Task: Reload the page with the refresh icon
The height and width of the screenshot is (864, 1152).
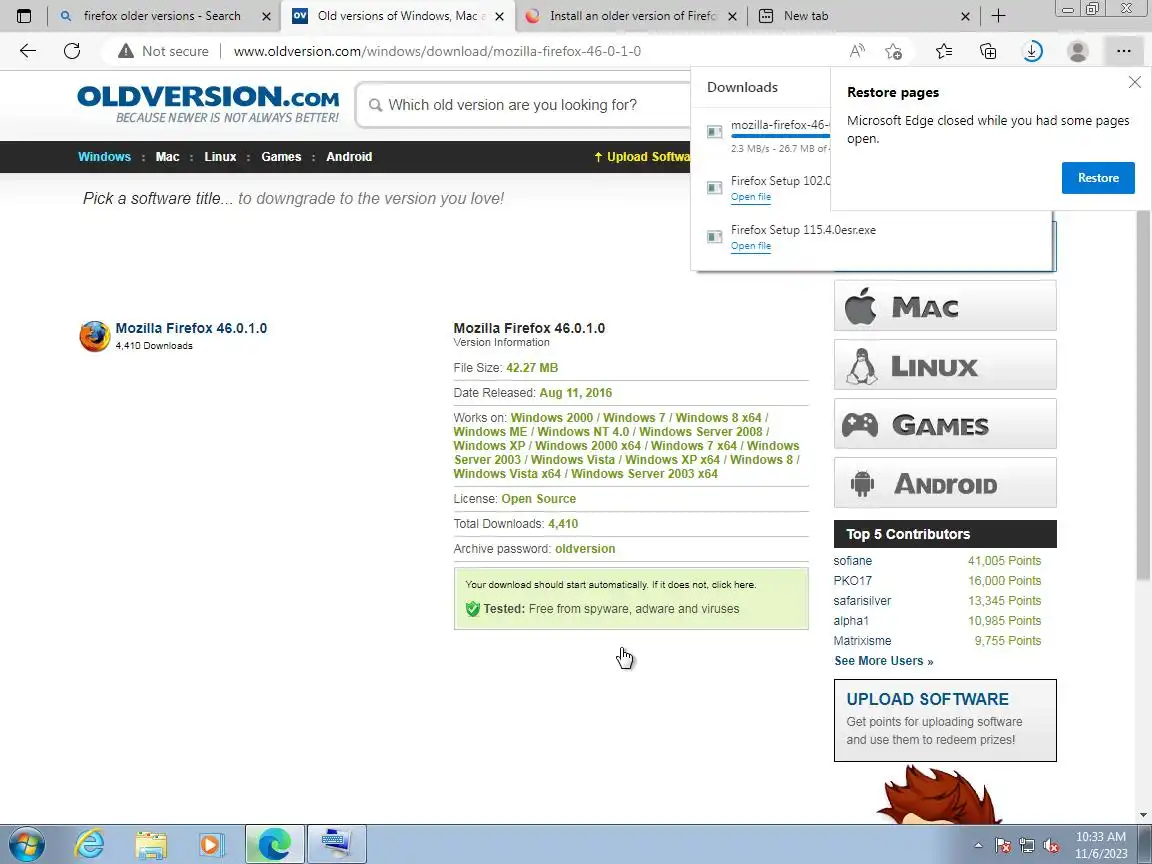Action: coord(72,51)
